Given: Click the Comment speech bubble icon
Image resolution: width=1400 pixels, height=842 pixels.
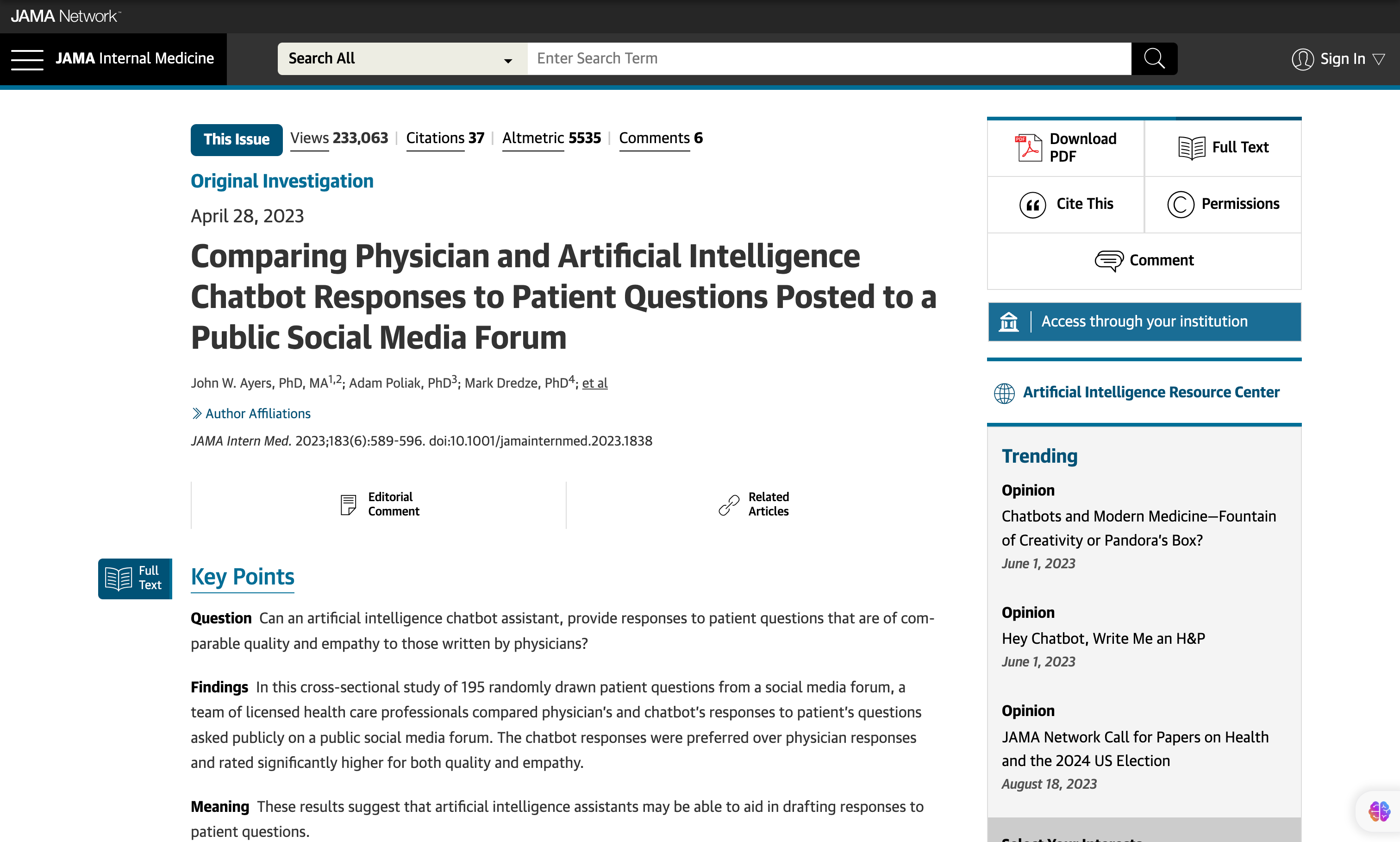Looking at the screenshot, I should (x=1108, y=260).
